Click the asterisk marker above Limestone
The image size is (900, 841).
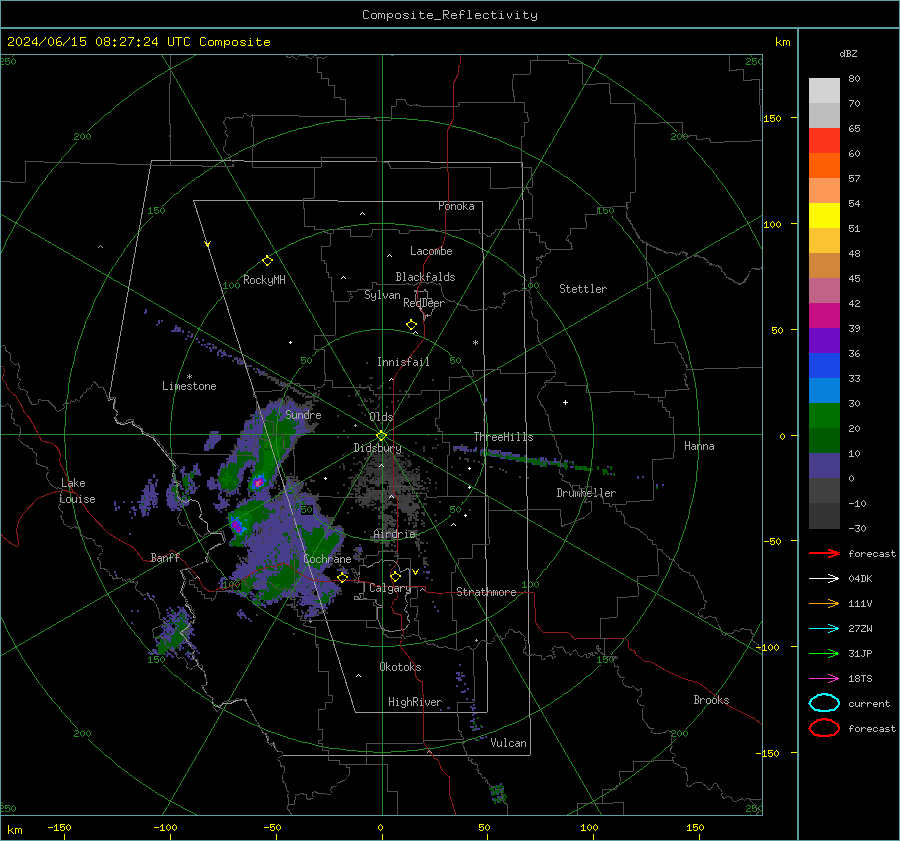click(x=189, y=377)
